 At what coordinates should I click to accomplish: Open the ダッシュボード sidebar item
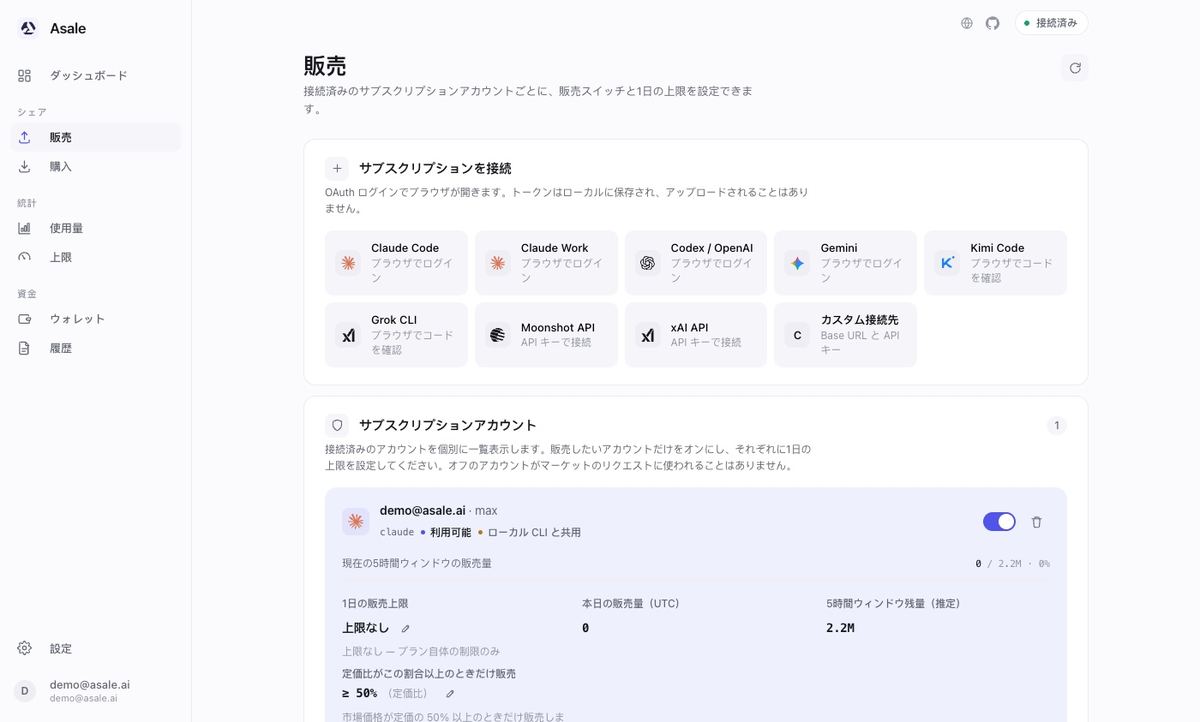tap(96, 76)
